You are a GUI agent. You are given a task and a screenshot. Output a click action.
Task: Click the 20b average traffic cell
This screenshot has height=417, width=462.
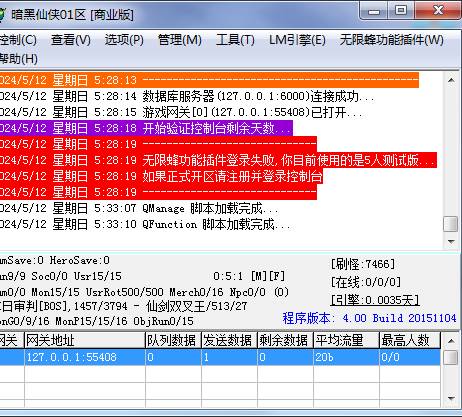tap(346, 357)
